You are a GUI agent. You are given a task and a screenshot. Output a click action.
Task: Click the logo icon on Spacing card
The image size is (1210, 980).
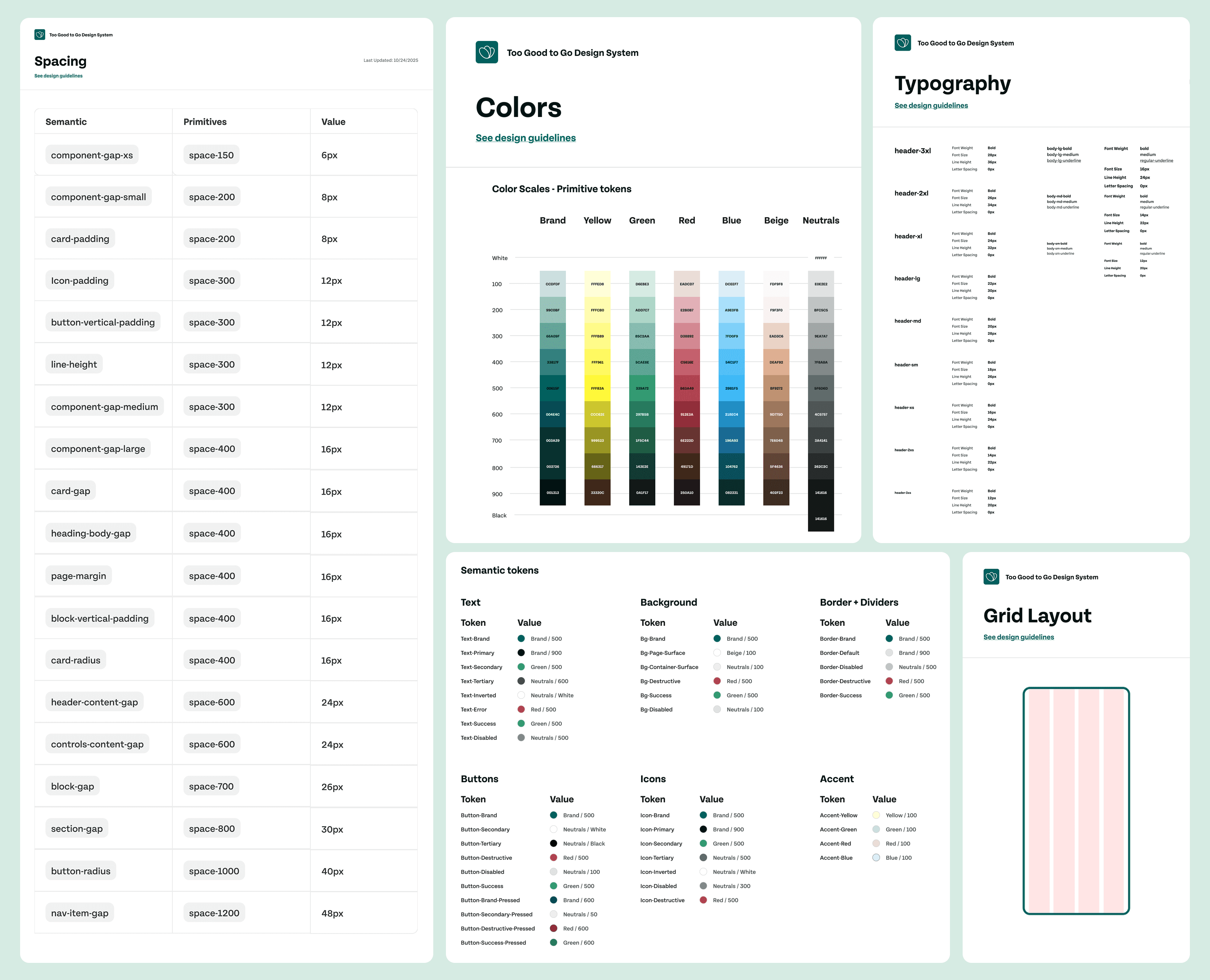click(x=39, y=34)
